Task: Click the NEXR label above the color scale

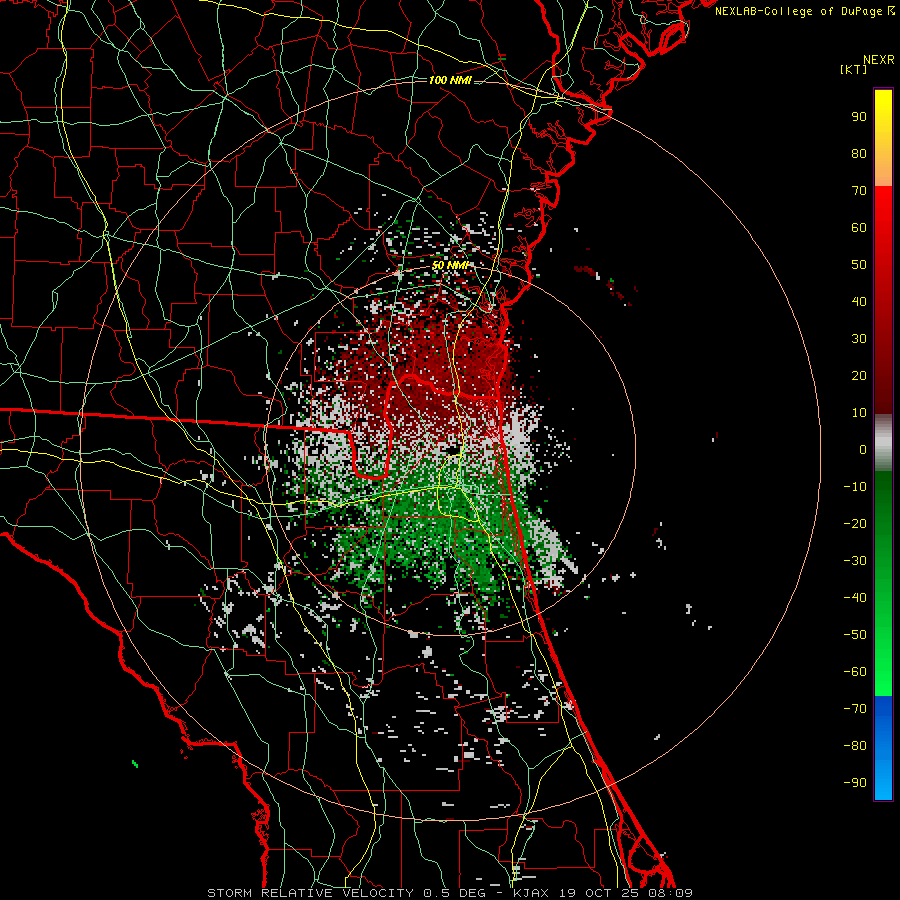Action: pos(878,60)
